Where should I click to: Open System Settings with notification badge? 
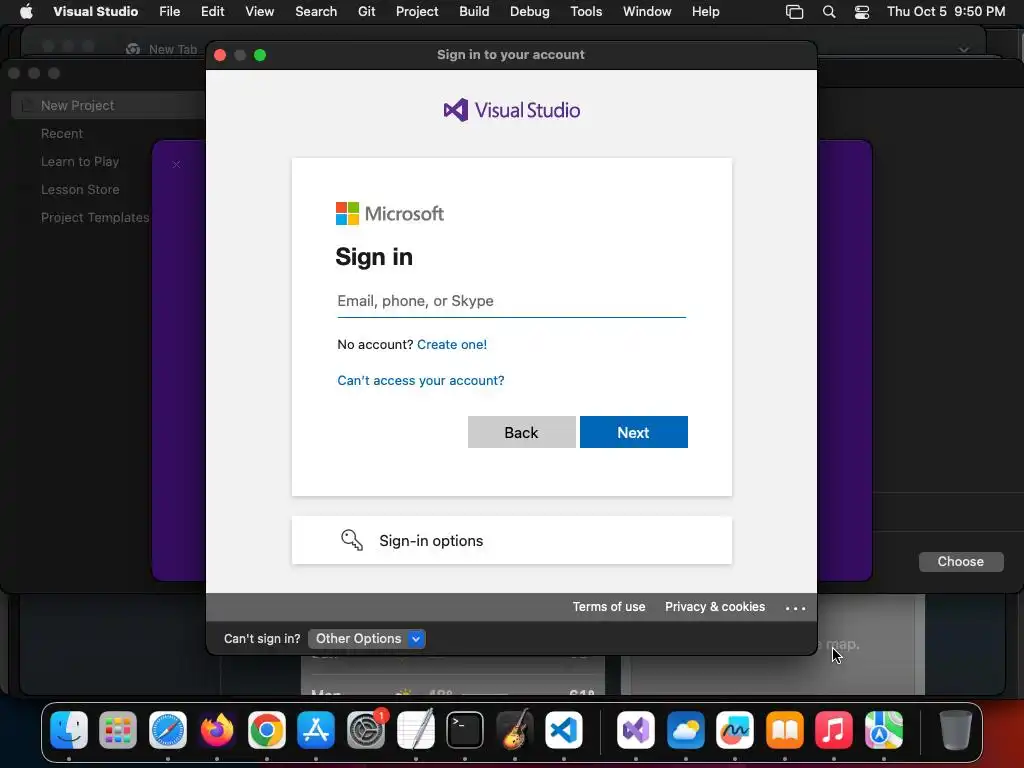(x=366, y=729)
